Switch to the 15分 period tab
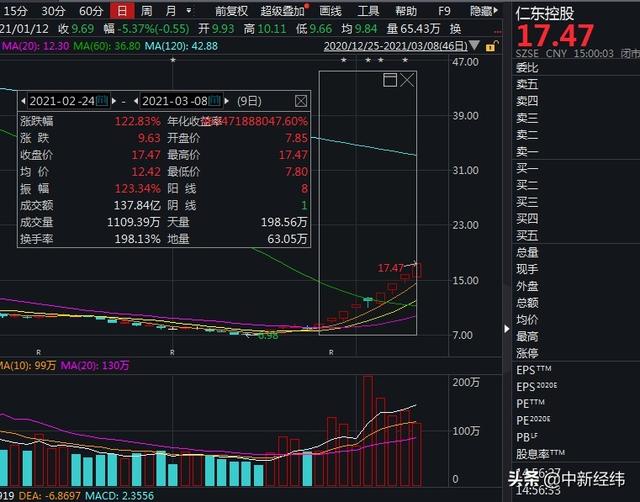640x502 pixels. point(15,11)
